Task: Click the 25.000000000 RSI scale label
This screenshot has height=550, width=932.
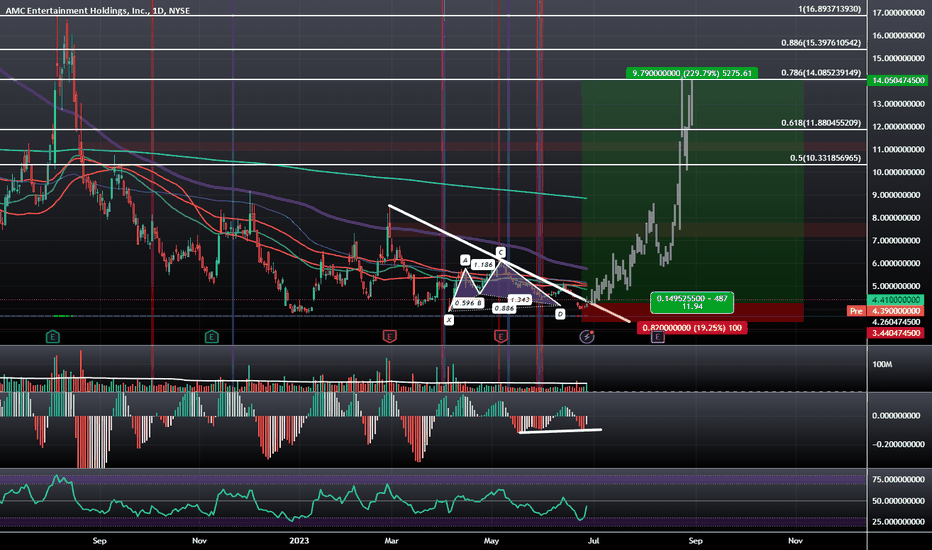Action: (898, 521)
